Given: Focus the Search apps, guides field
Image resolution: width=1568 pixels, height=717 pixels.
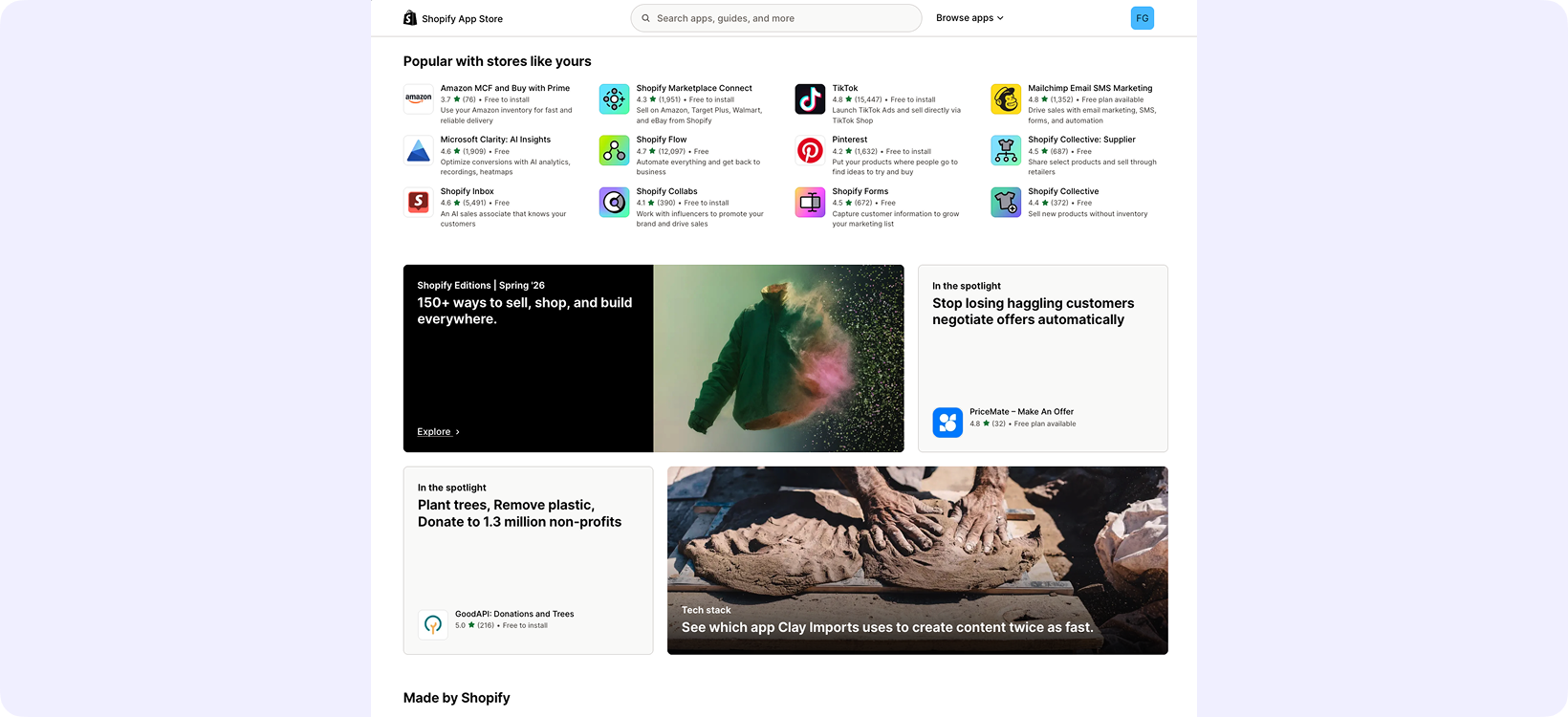Looking at the screenshot, I should point(776,18).
